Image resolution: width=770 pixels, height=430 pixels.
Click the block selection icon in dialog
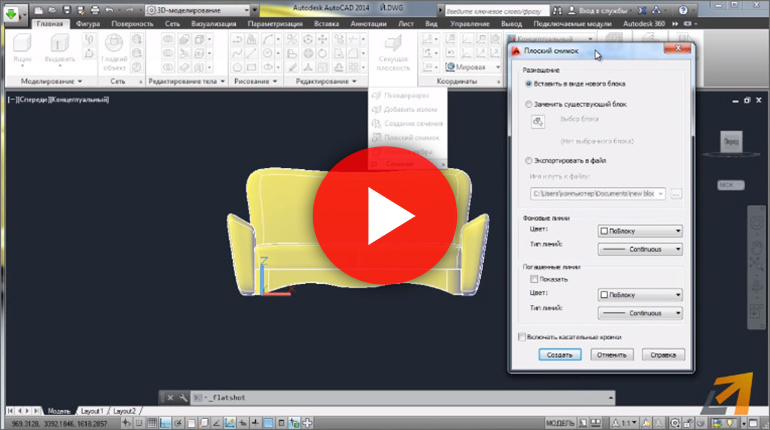tap(537, 122)
